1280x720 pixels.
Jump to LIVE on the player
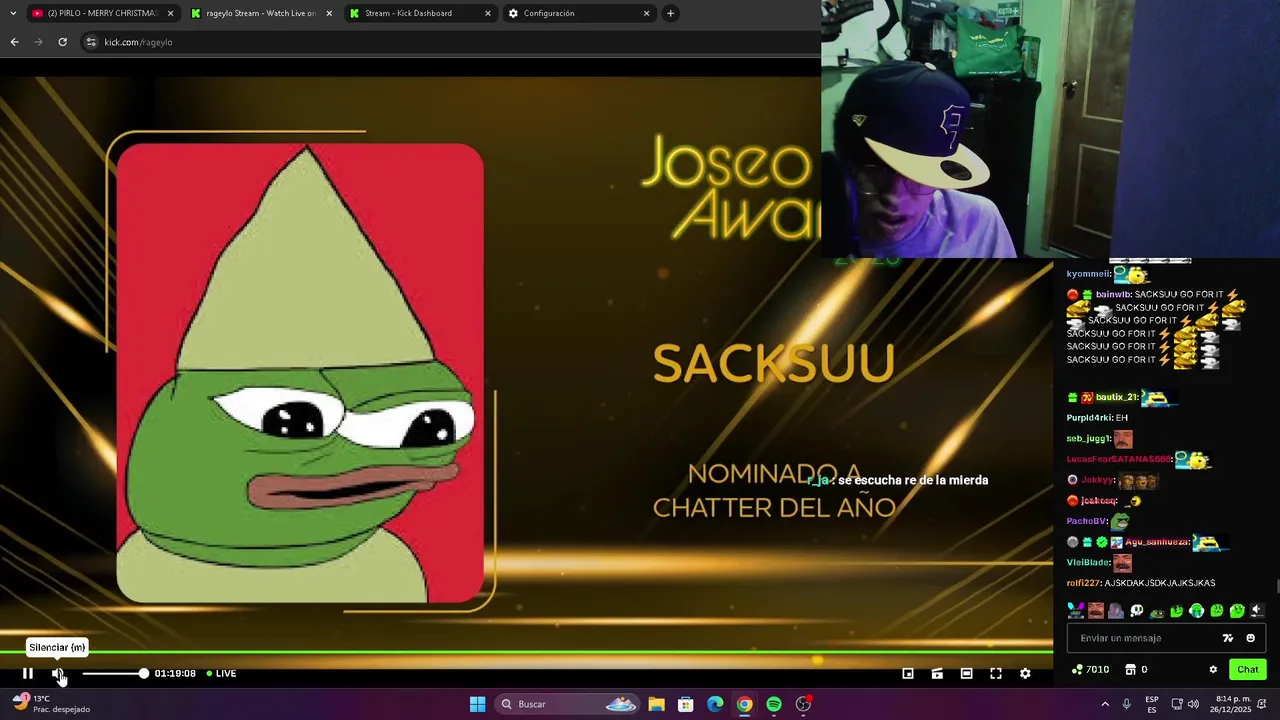pyautogui.click(x=221, y=674)
